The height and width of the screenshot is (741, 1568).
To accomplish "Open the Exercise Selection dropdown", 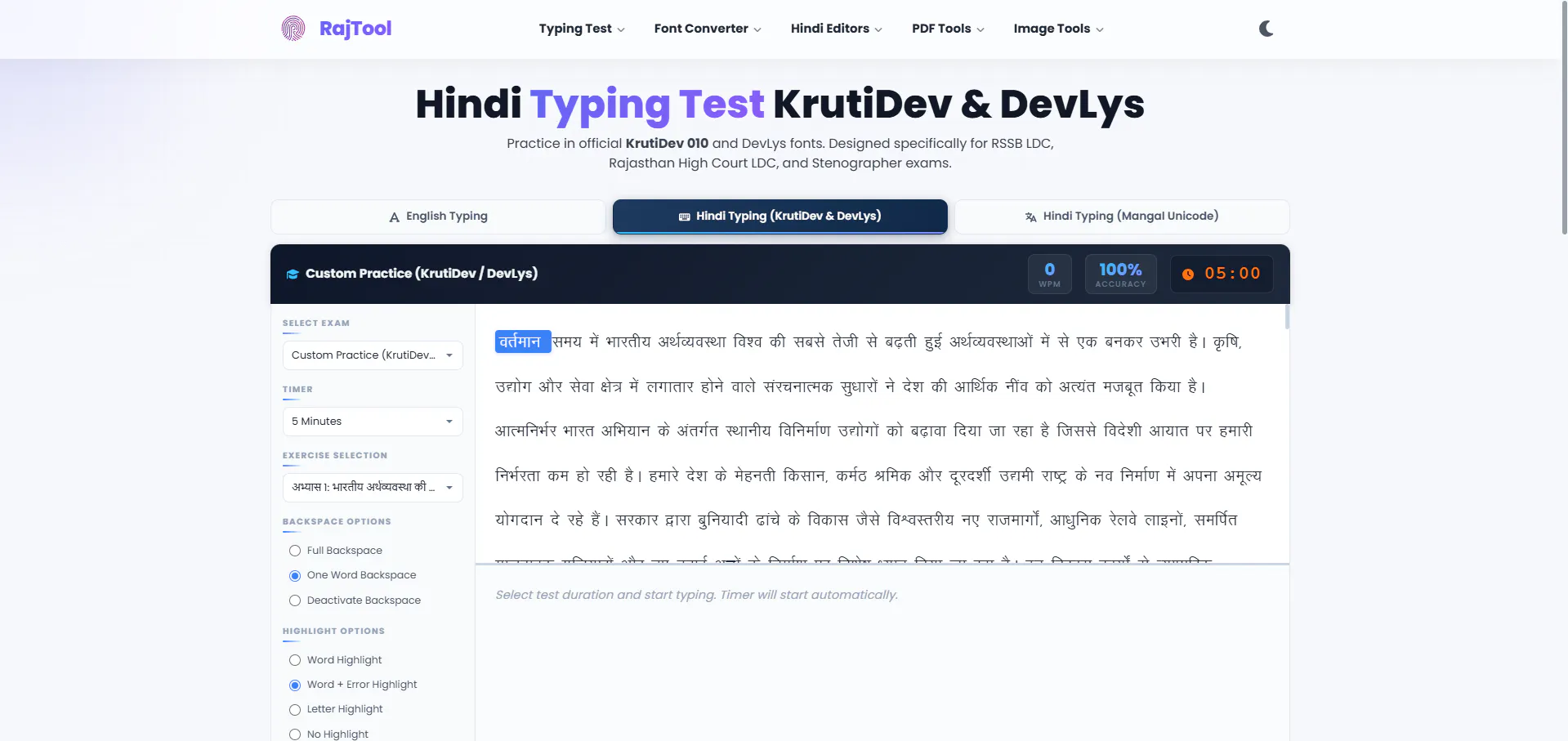I will pos(373,488).
